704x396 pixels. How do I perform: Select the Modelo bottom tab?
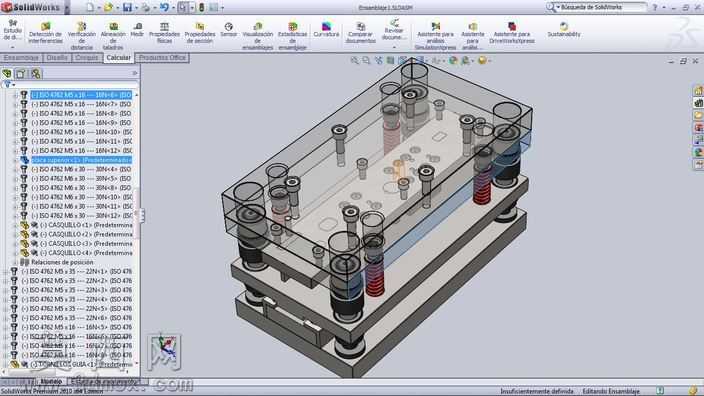coord(51,381)
